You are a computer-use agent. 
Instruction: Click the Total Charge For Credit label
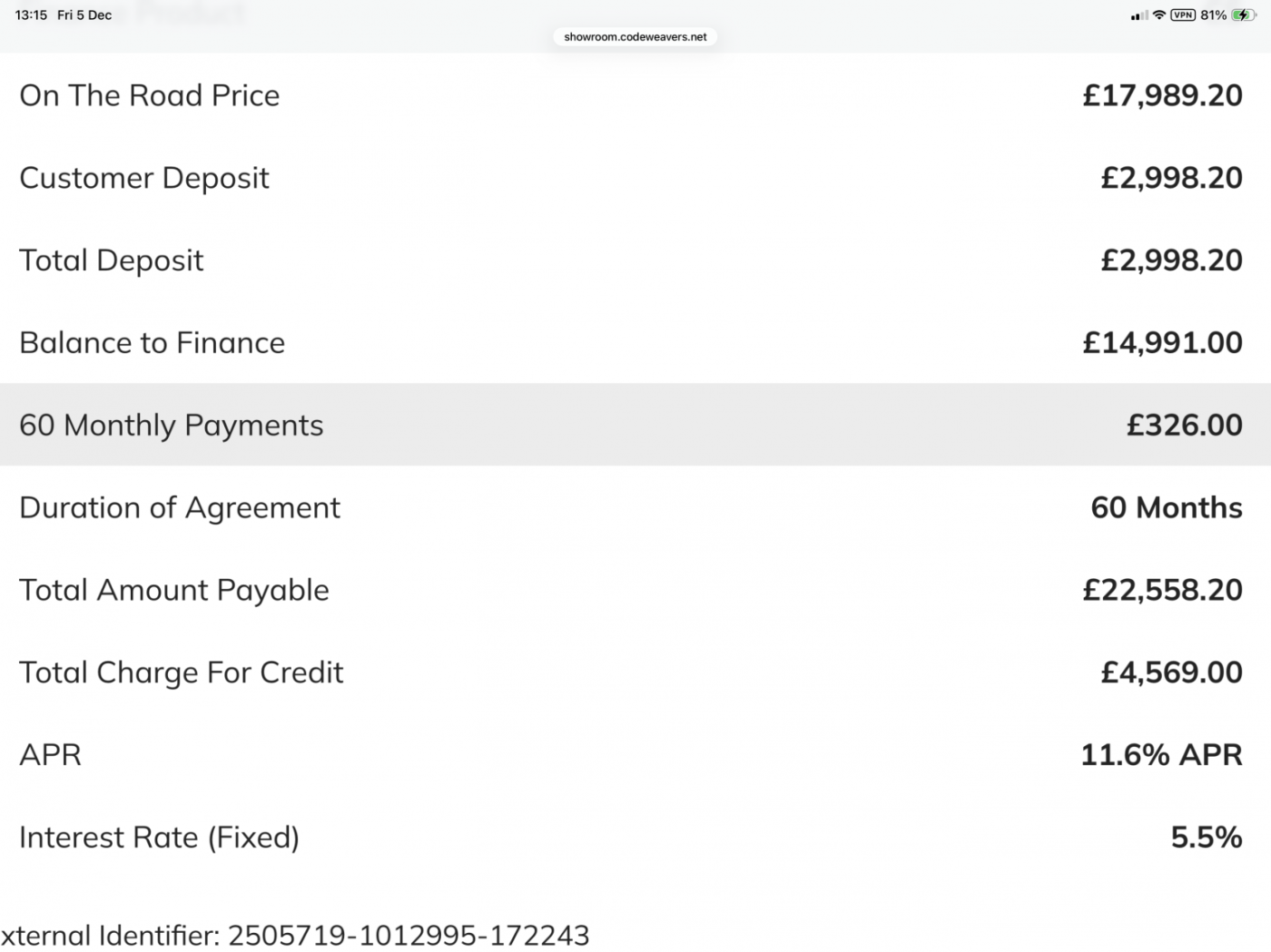pos(182,672)
